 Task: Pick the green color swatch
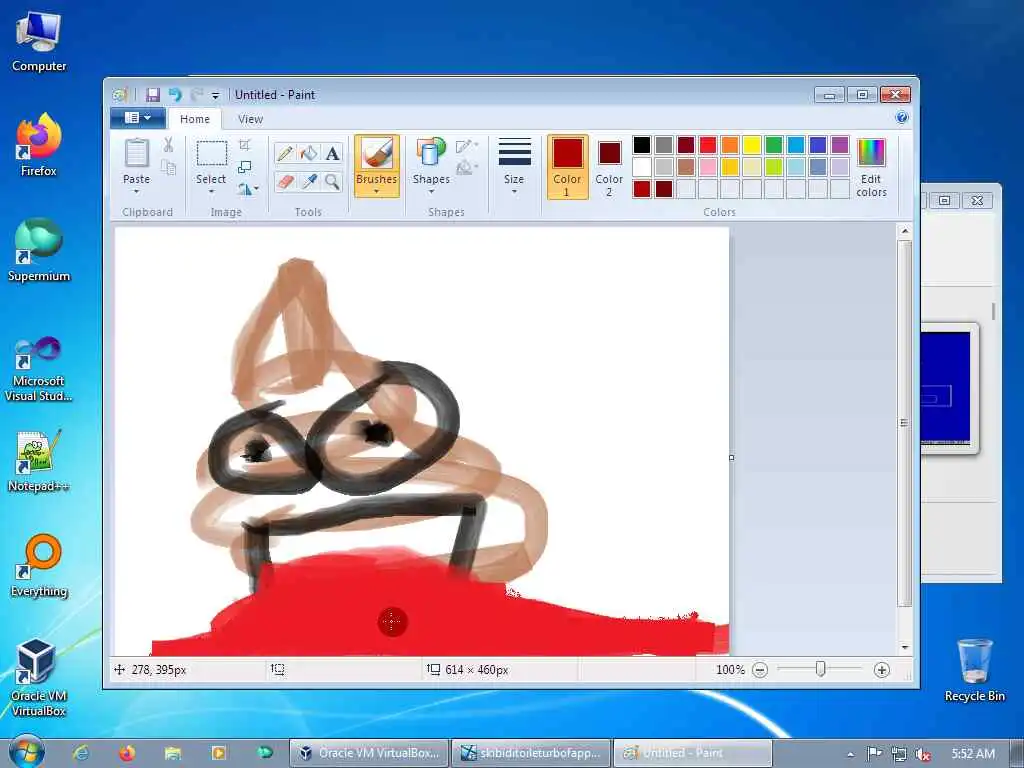point(773,145)
